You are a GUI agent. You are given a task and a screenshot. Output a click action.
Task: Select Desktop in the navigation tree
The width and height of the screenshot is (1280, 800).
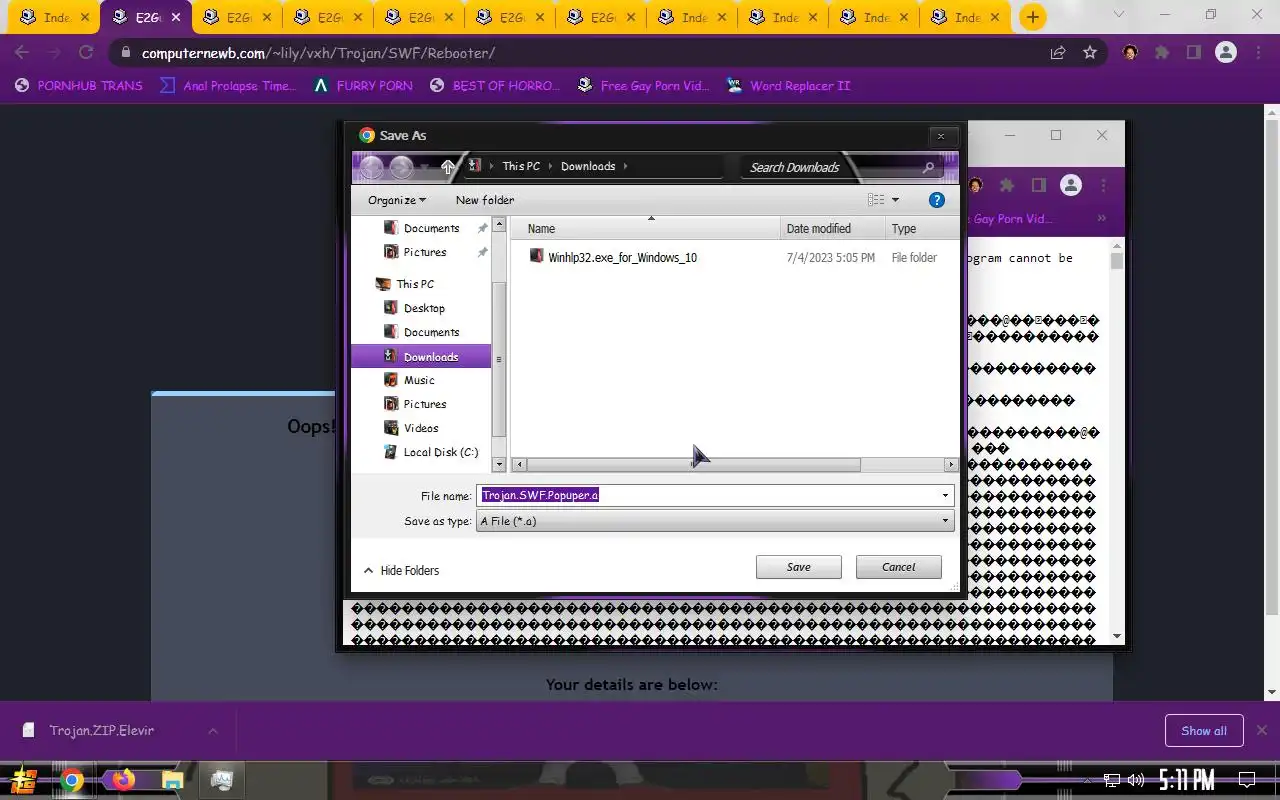point(424,308)
